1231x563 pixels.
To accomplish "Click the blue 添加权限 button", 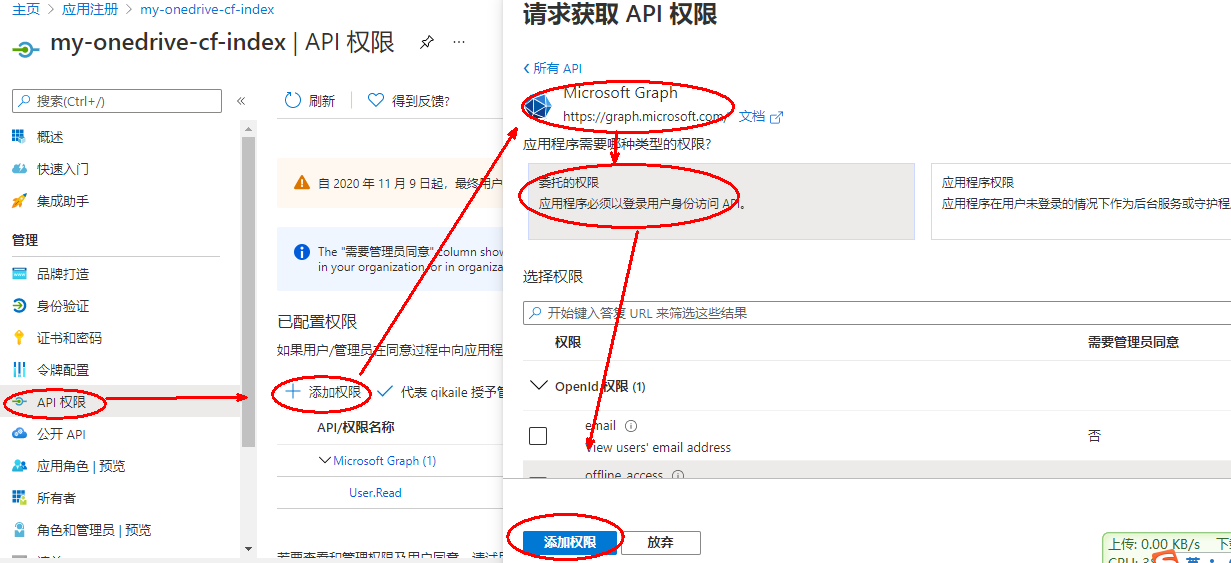I will [569, 542].
